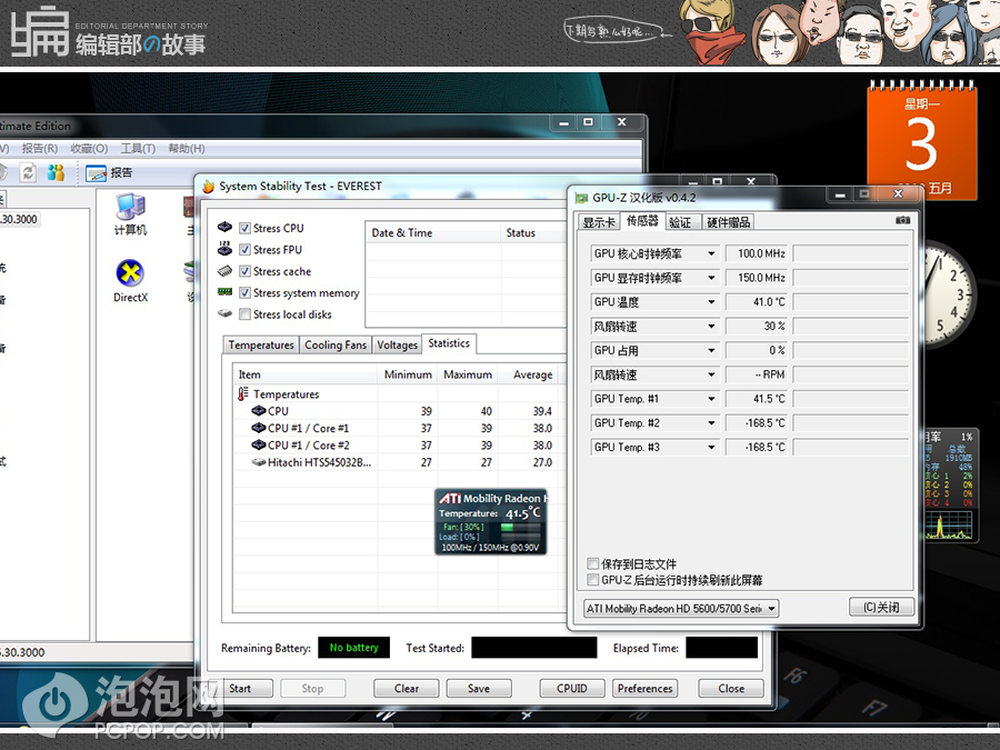Switch to the Voltages tab
1000x750 pixels.
click(x=397, y=345)
